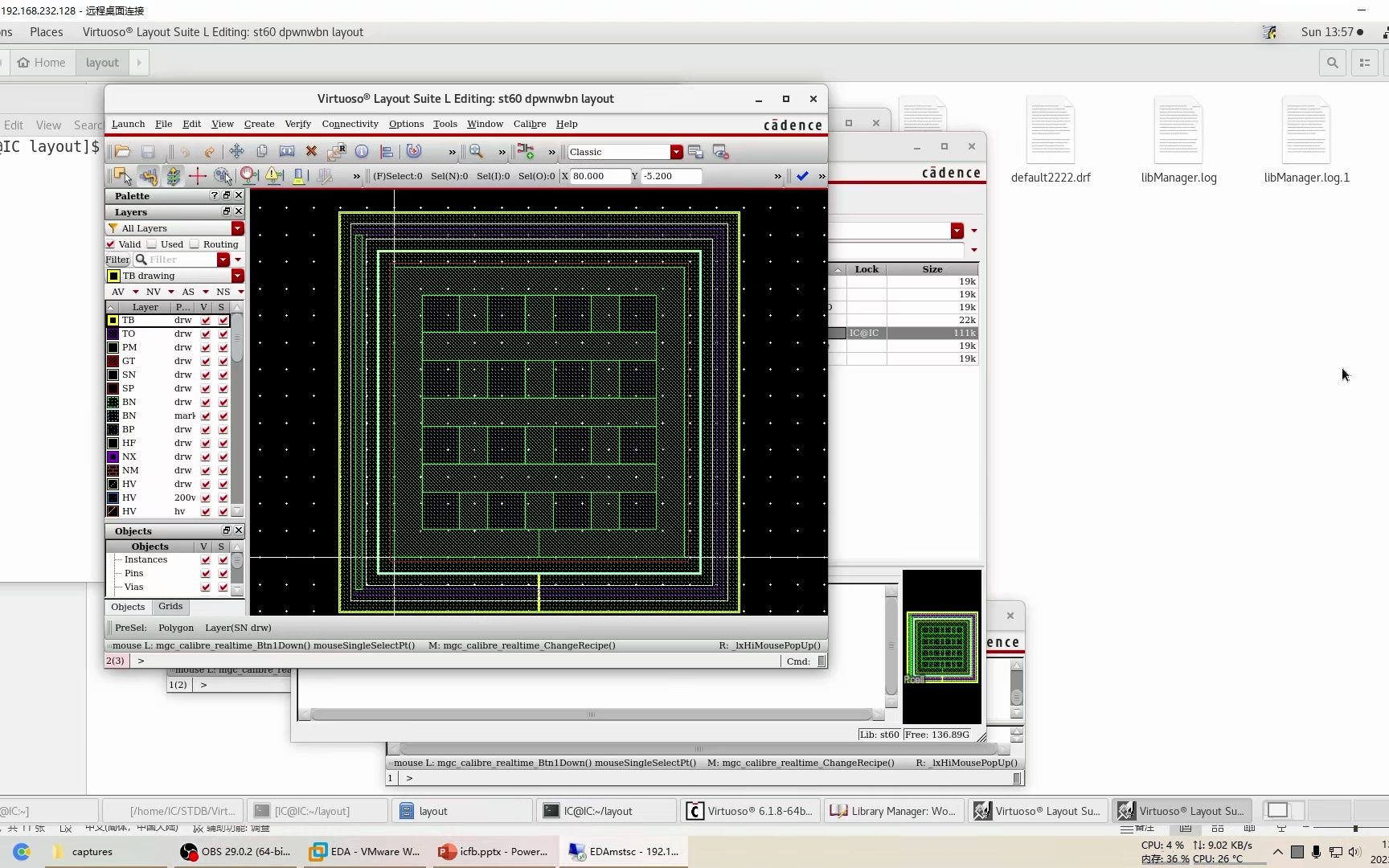Click the circular refresh icon beside Align
Viewport: 1389px width, 868px height.
click(x=414, y=151)
